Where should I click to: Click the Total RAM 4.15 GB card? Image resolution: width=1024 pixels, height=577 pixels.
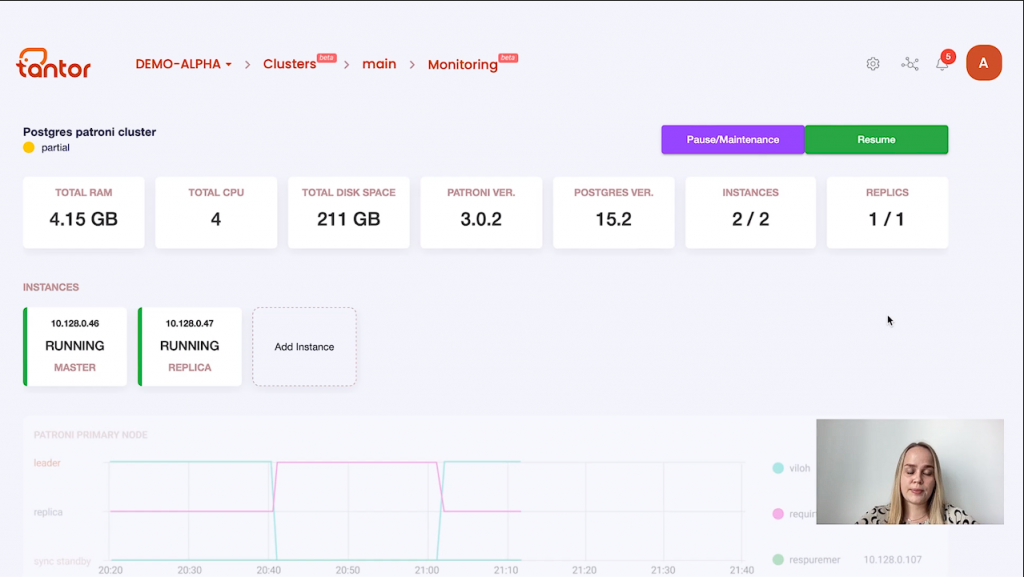(84, 212)
